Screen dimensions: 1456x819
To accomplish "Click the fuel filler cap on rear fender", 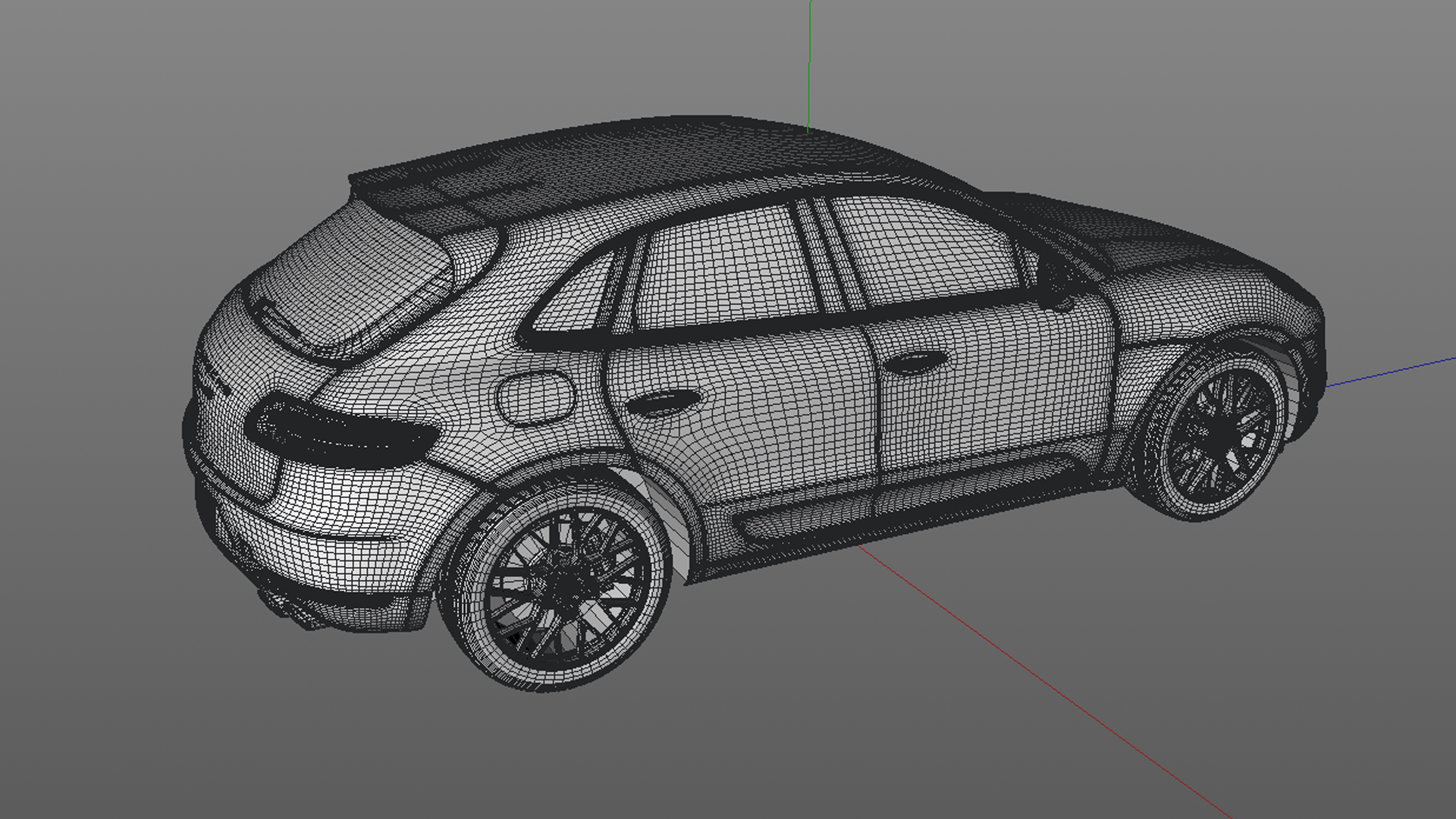I will point(535,397).
